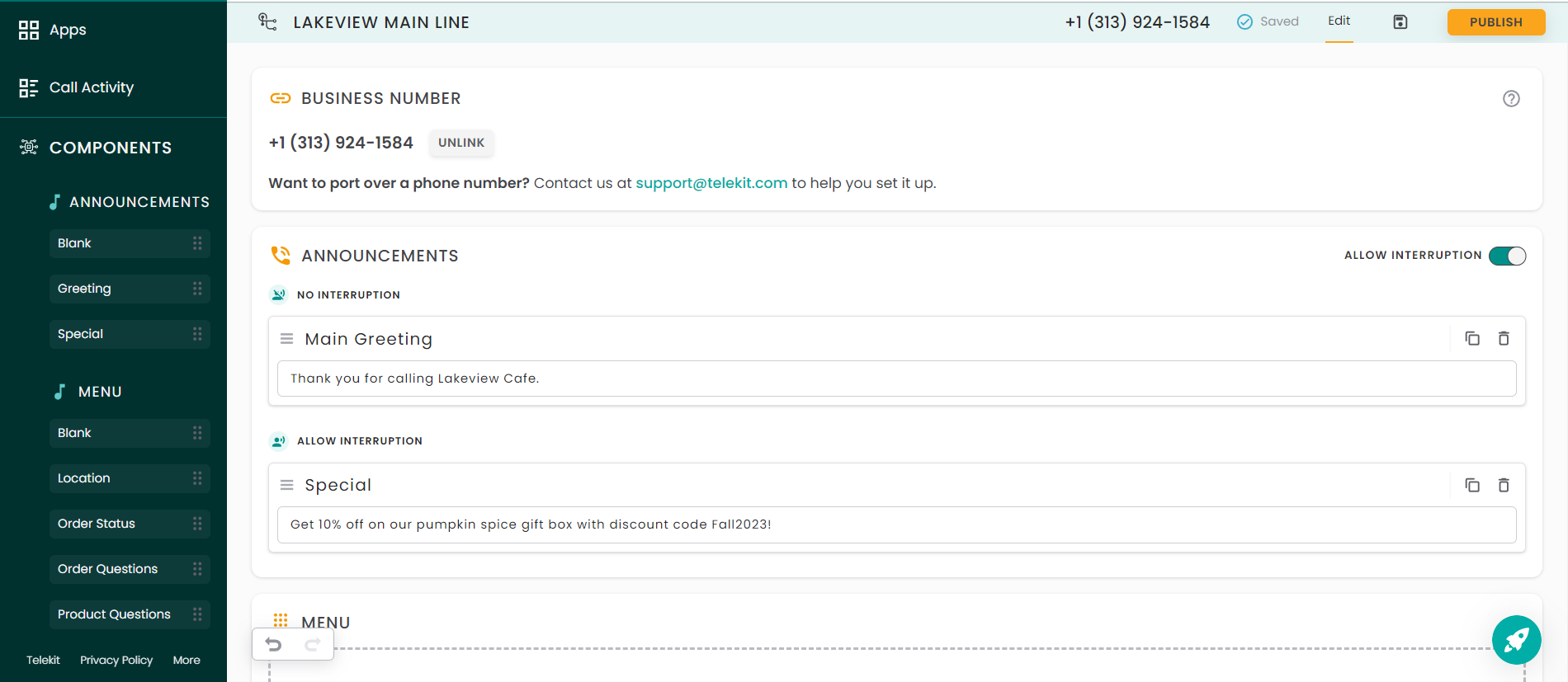Edit the Main Greeting text field
The height and width of the screenshot is (682, 1568).
click(x=896, y=379)
